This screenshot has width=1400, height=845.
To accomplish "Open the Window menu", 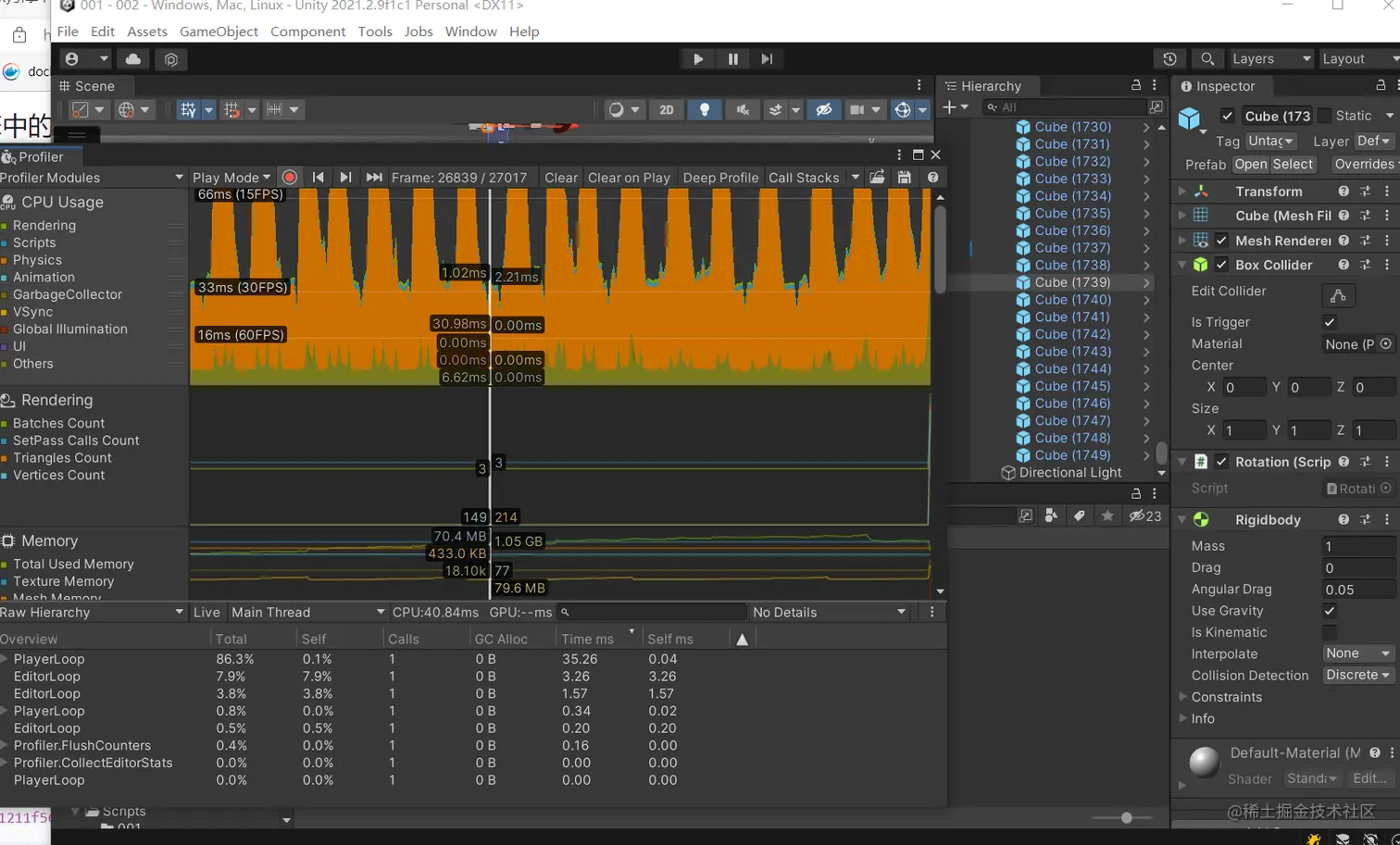I will [470, 31].
